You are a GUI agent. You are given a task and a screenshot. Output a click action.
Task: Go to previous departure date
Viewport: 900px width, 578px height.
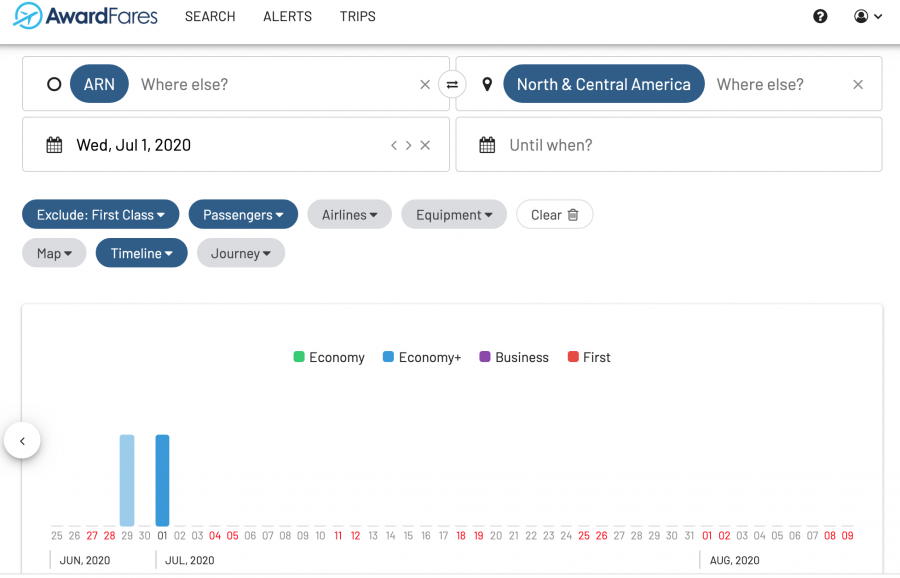pyautogui.click(x=394, y=146)
